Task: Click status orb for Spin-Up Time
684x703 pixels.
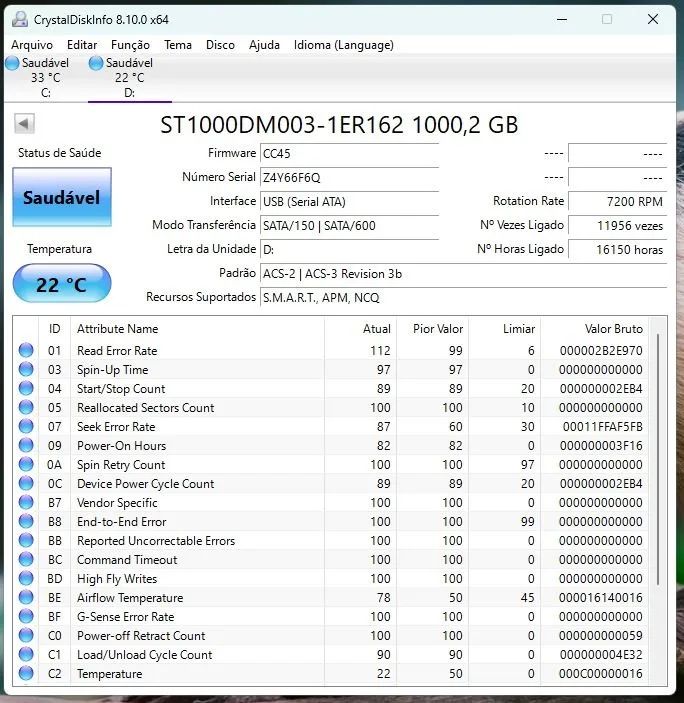Action: point(26,369)
